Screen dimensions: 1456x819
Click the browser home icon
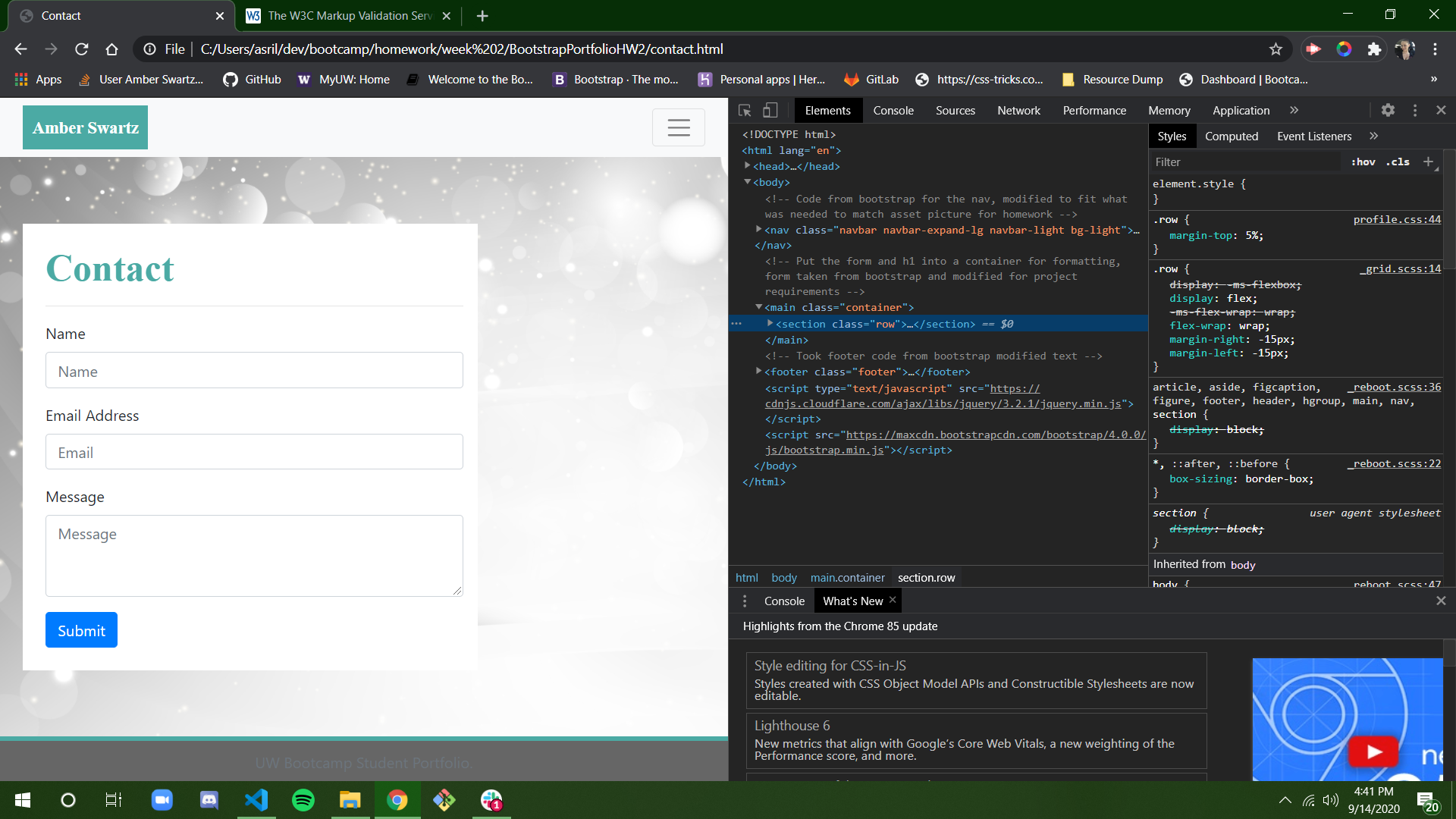click(112, 49)
